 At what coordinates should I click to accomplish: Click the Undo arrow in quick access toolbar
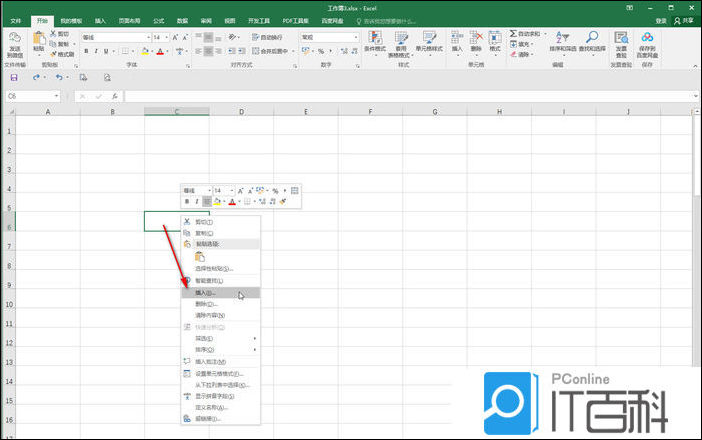59,77
